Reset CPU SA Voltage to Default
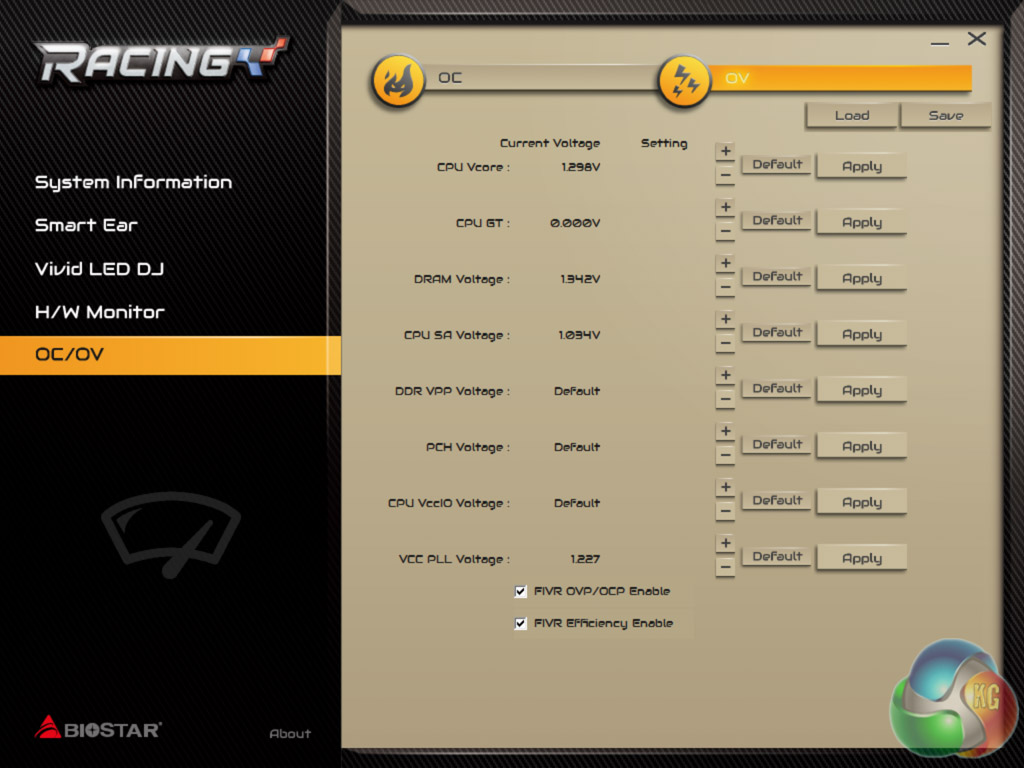 776,332
